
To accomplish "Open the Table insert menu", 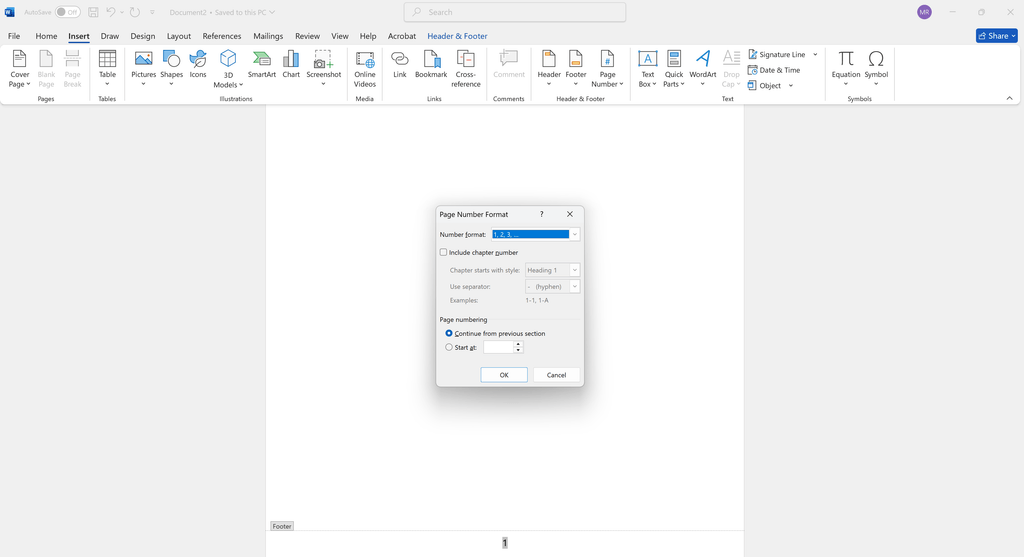I will point(107,69).
